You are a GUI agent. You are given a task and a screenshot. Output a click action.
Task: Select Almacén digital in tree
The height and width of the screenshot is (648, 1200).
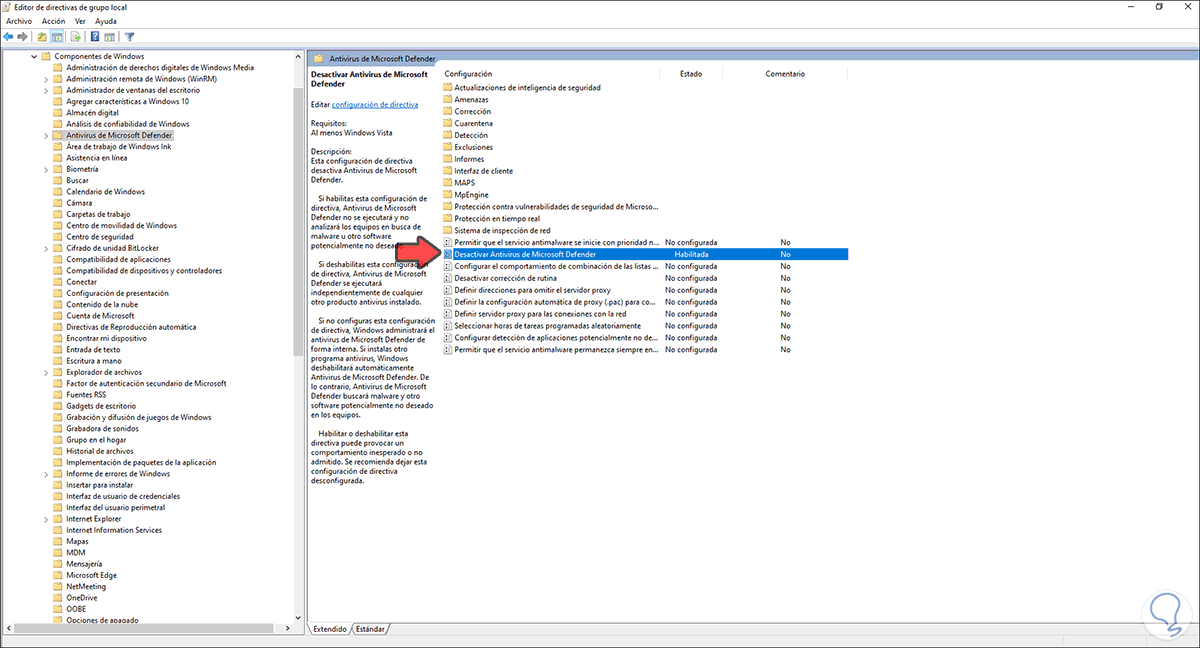point(92,113)
